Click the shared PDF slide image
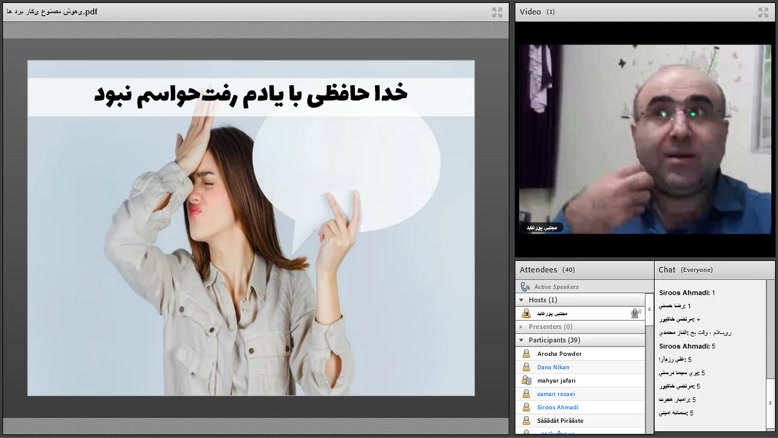Image resolution: width=778 pixels, height=438 pixels. [x=250, y=228]
